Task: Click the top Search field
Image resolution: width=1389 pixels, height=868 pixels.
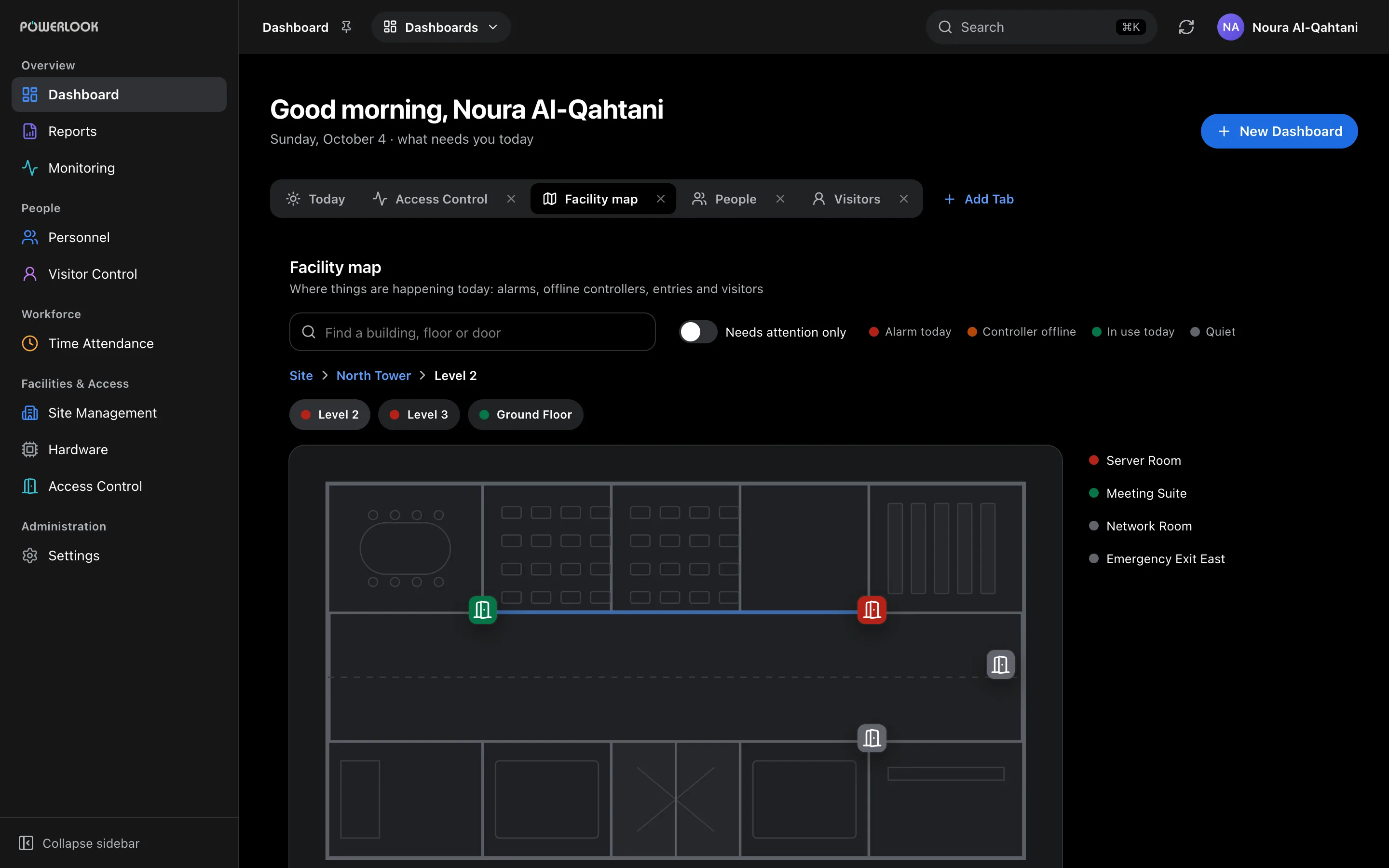Action: coord(1041,27)
